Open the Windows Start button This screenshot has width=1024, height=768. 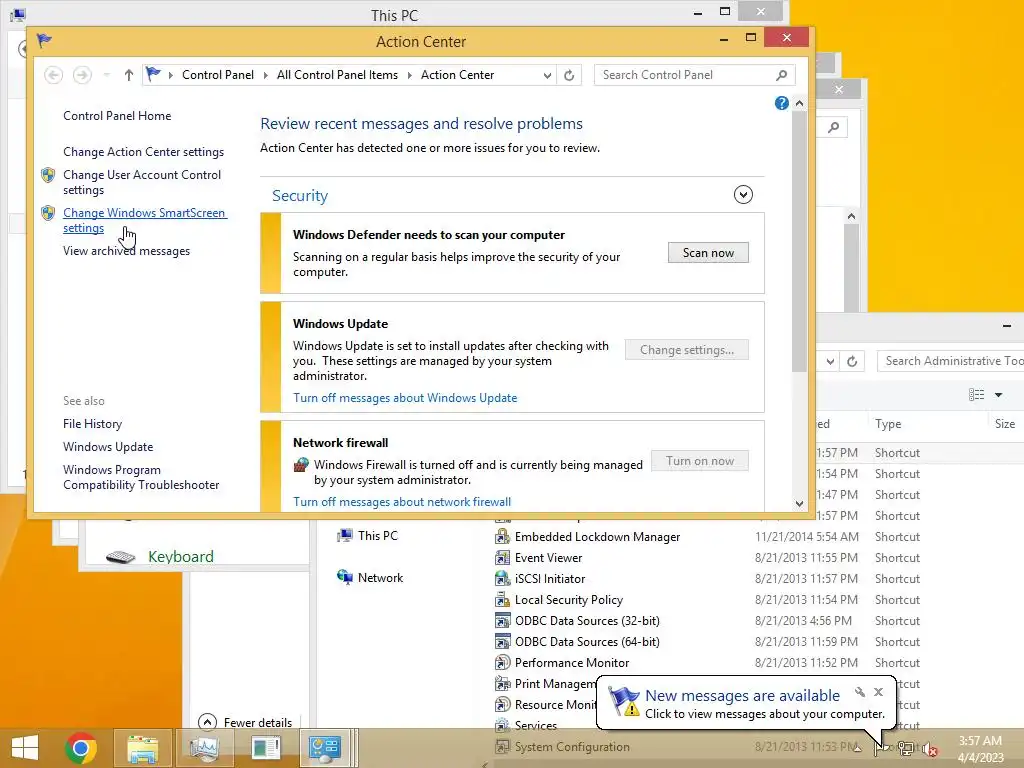pos(24,748)
